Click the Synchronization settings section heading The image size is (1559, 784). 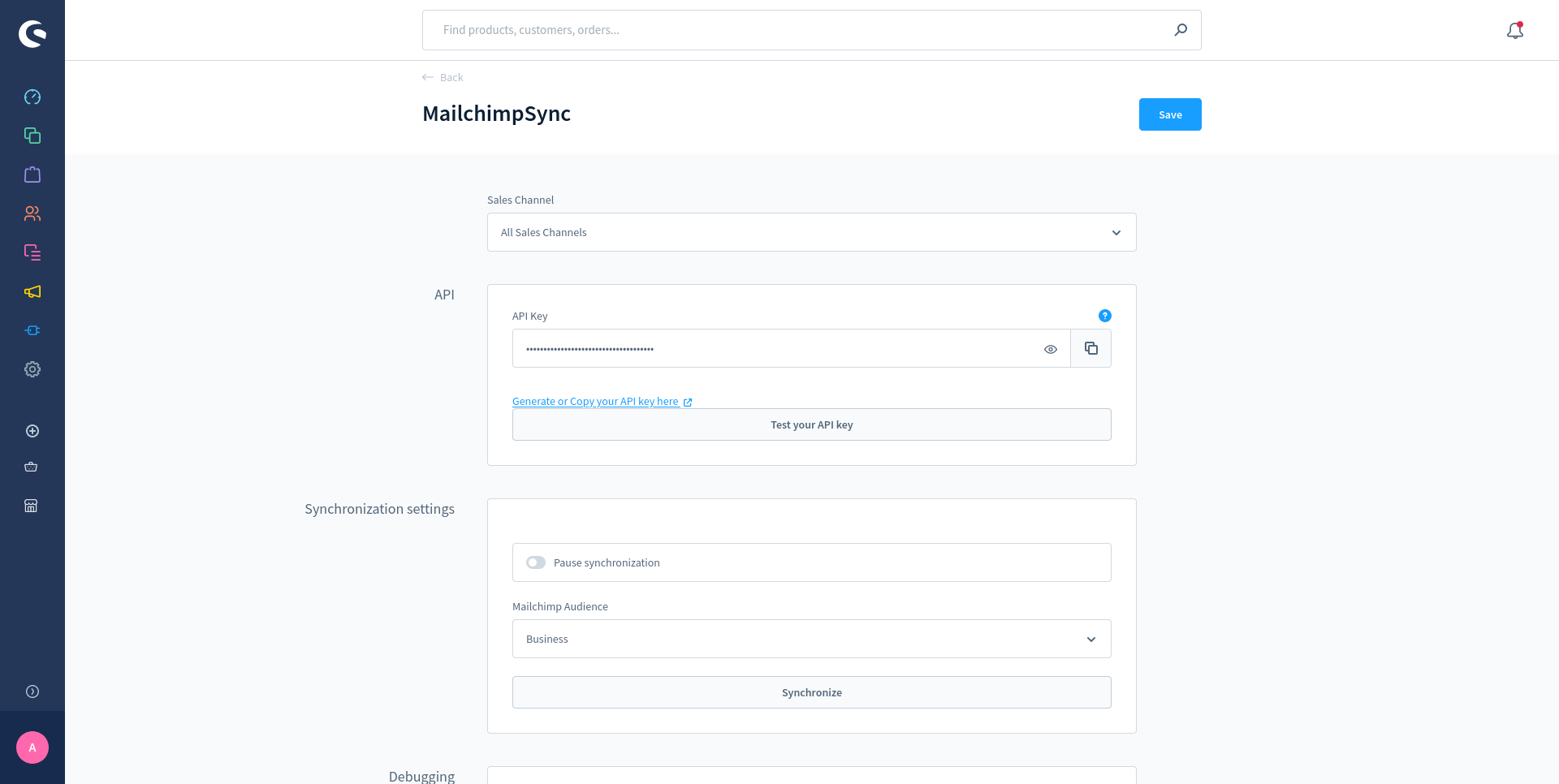379,509
